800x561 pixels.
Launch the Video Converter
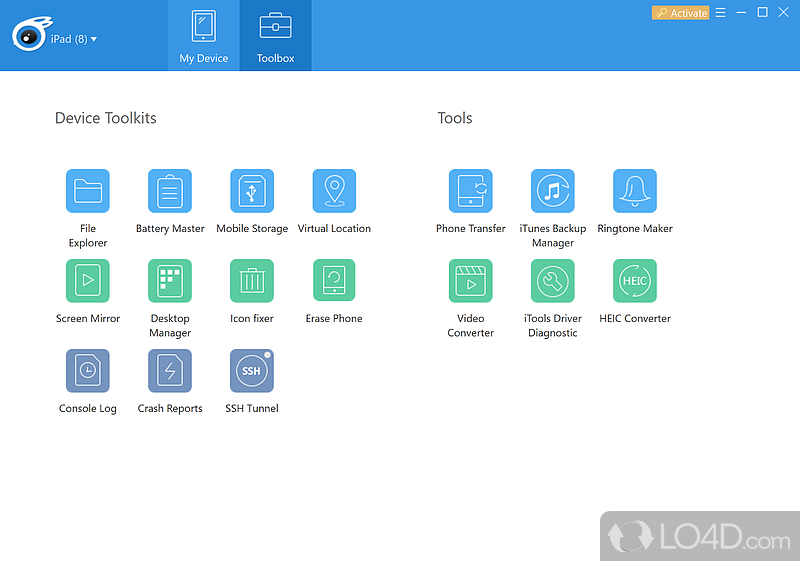[x=470, y=280]
